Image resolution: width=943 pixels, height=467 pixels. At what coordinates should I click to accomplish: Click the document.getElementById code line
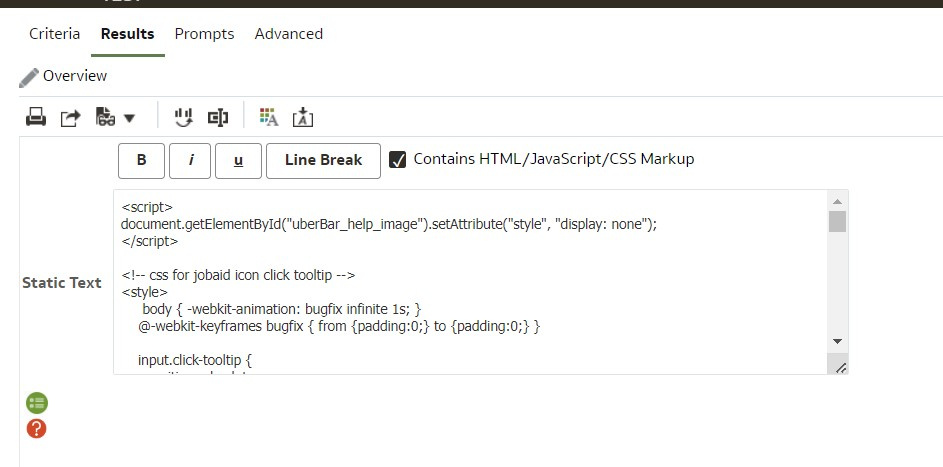(x=389, y=225)
